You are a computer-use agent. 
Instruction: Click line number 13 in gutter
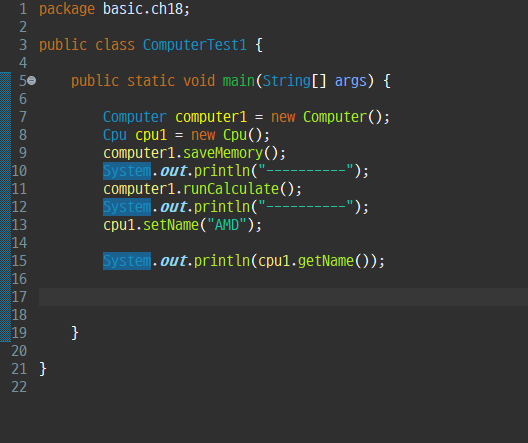click(19, 225)
